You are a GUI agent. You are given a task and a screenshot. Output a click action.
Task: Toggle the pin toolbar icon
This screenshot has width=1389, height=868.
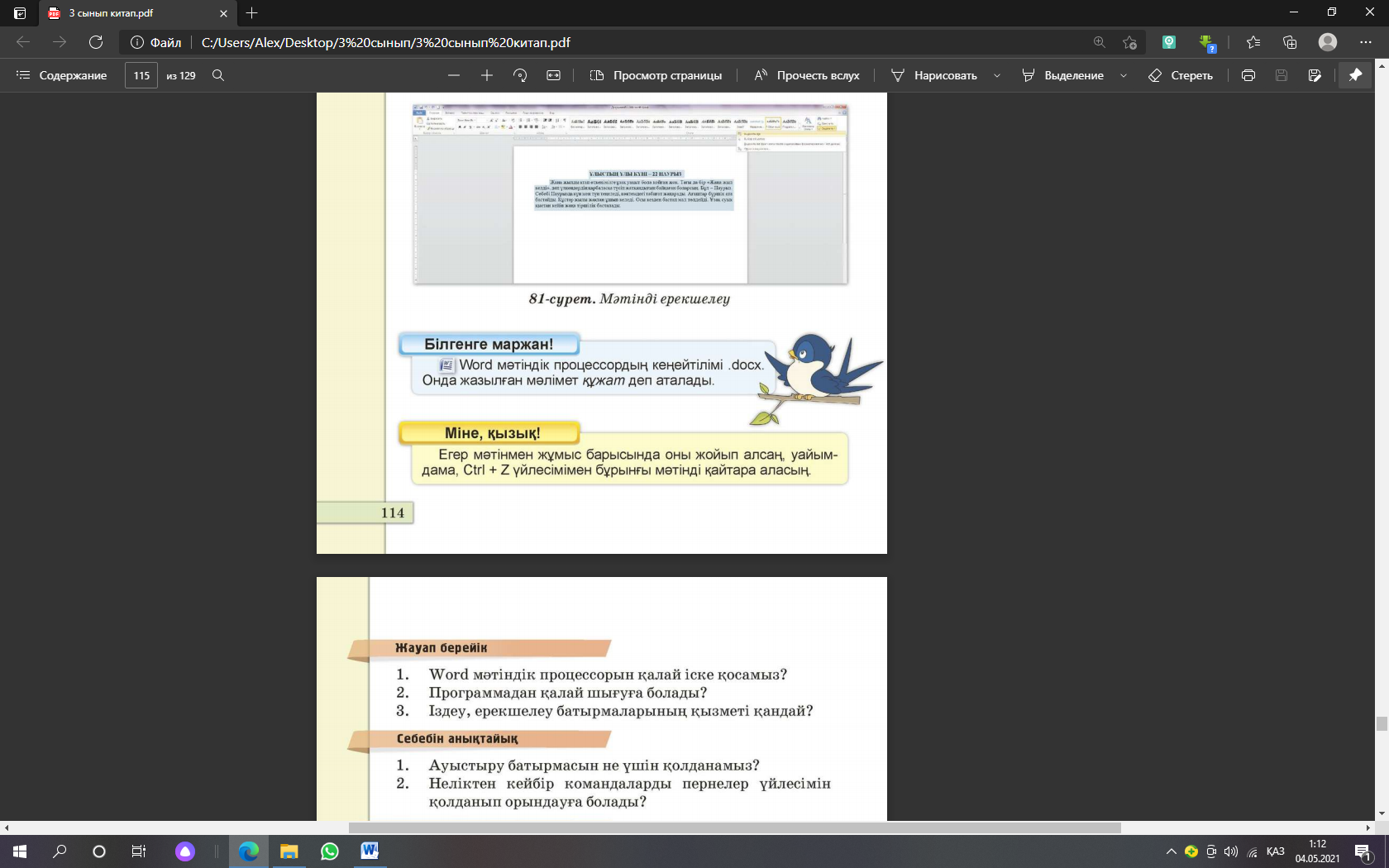pos(1355,75)
